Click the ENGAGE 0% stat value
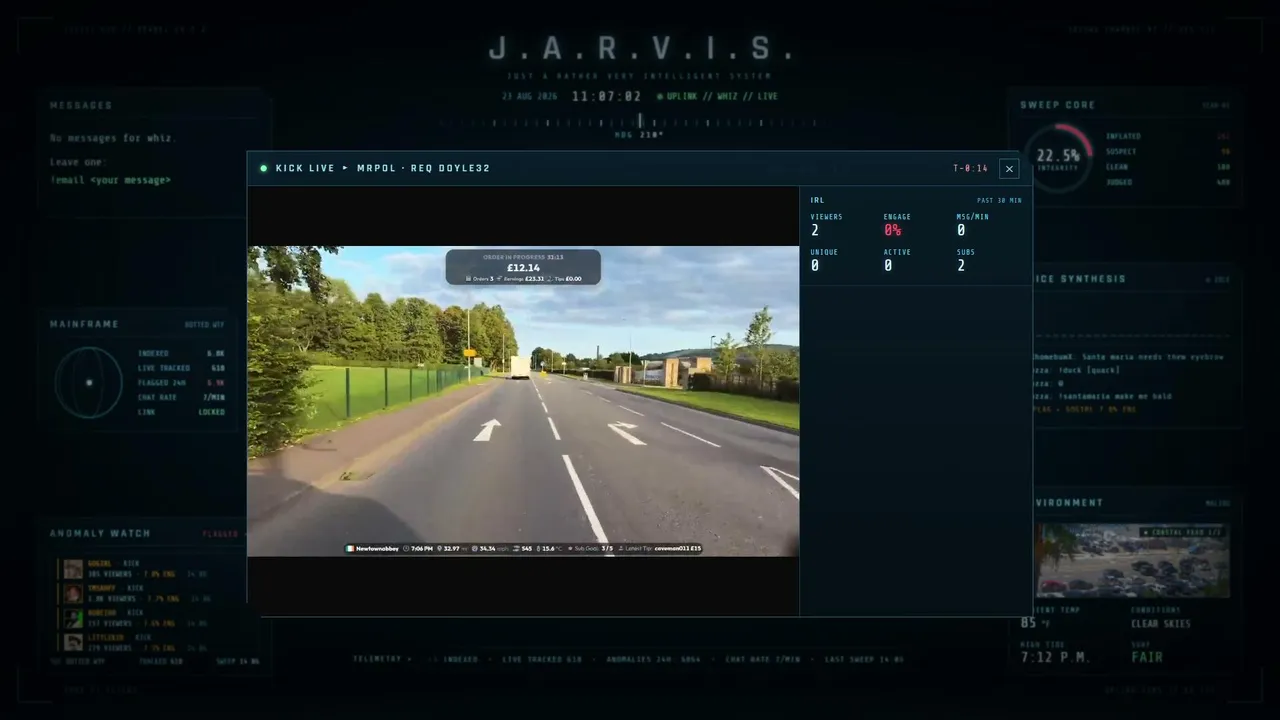 [x=892, y=230]
